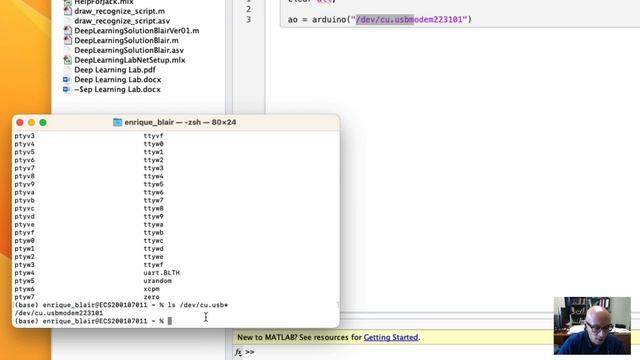
Task: Click the DeepLearningSolutionBlairVer01.m file icon
Action: pos(68,31)
